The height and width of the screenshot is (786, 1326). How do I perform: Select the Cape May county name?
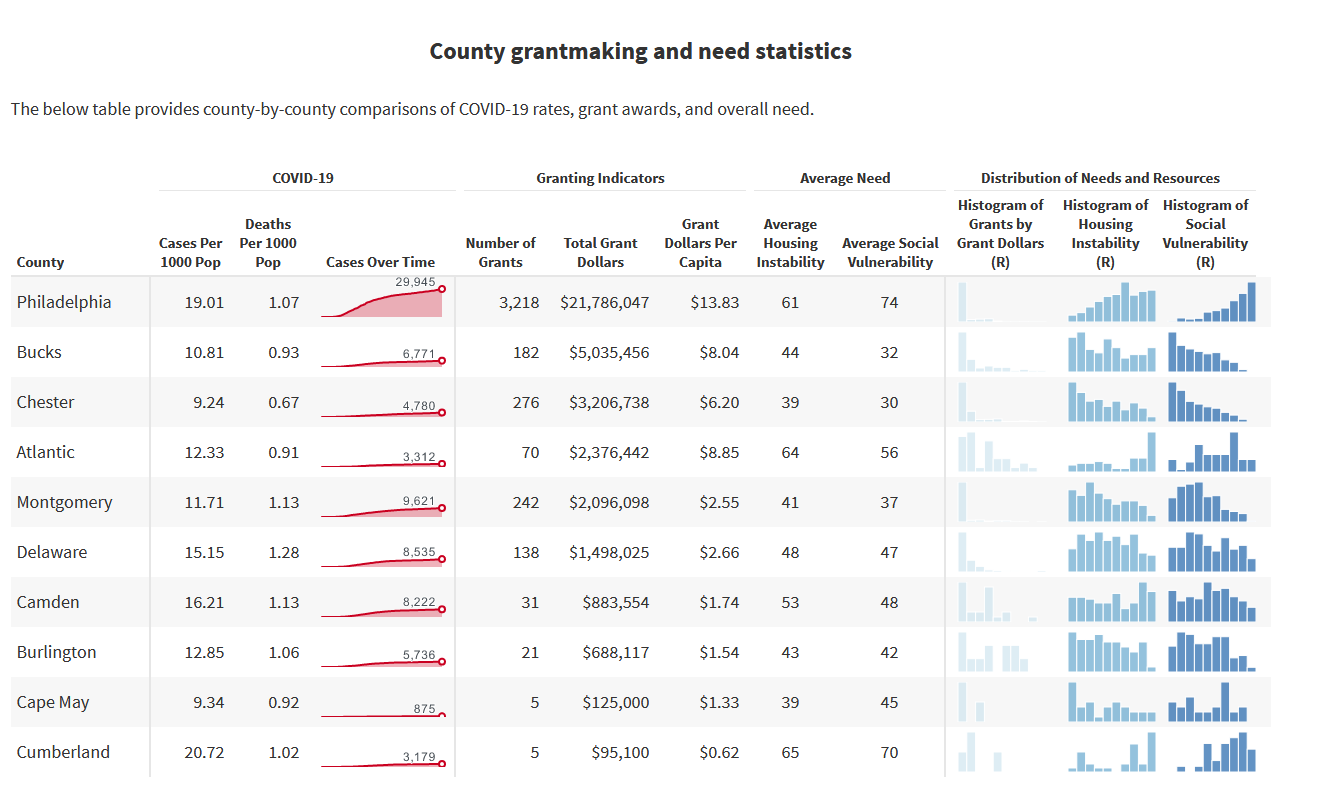click(53, 702)
